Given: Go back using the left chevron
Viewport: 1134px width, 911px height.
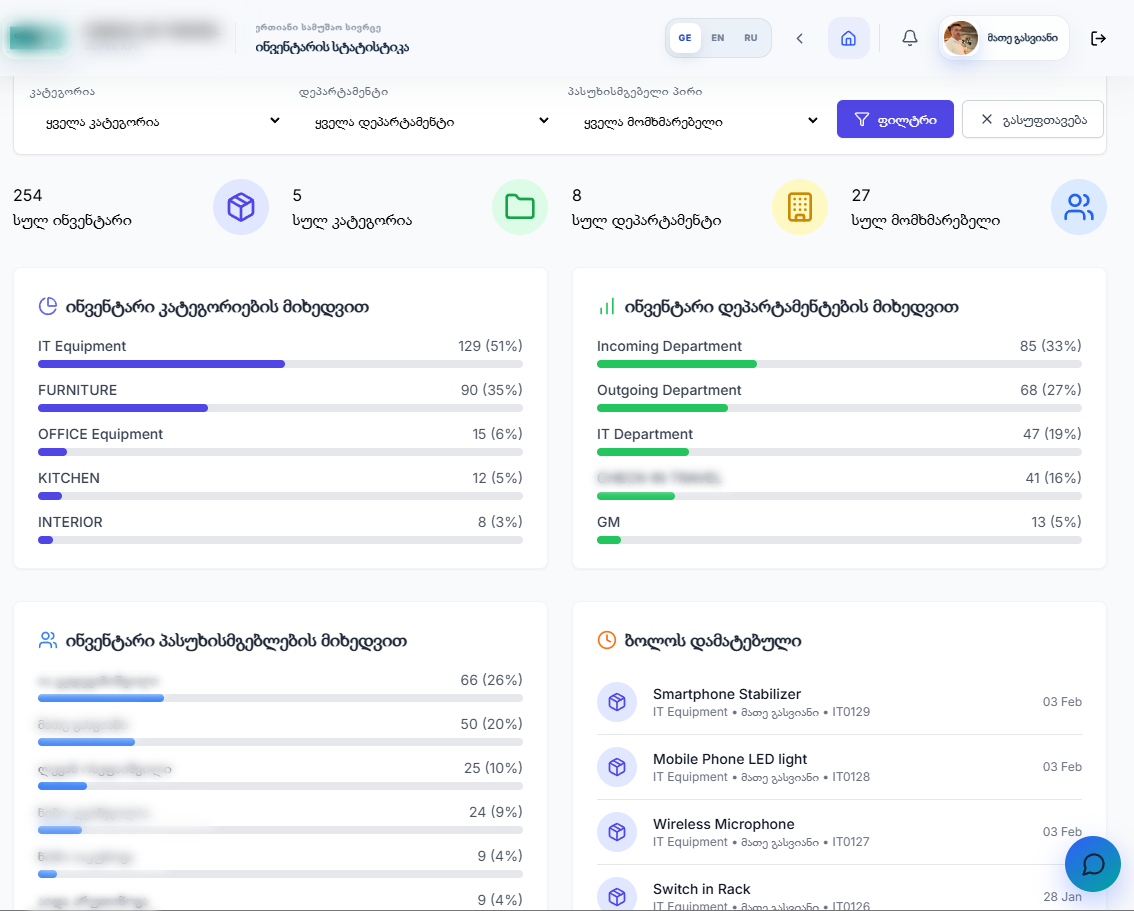Looking at the screenshot, I should pyautogui.click(x=799, y=38).
